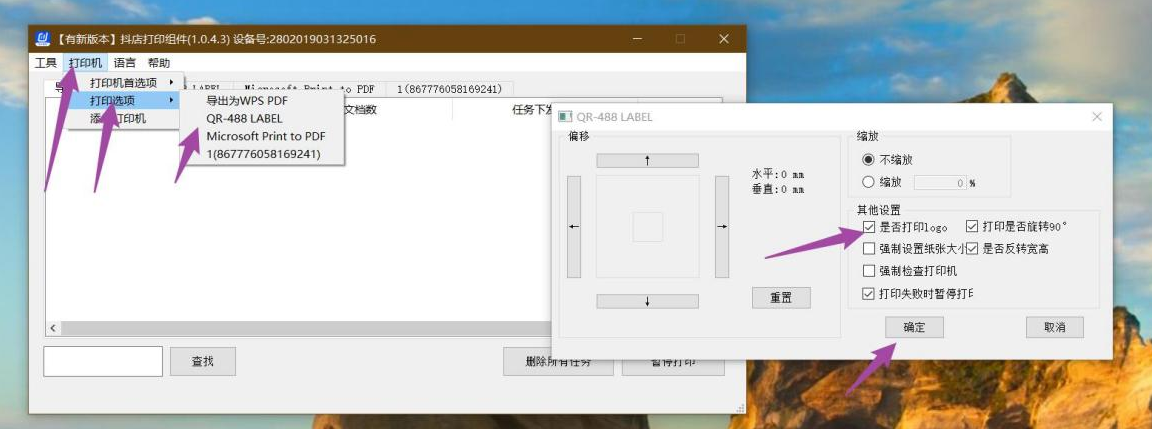Viewport: 1152px width, 429px height.
Task: Select the 不缩放 radio button
Action: [x=868, y=160]
